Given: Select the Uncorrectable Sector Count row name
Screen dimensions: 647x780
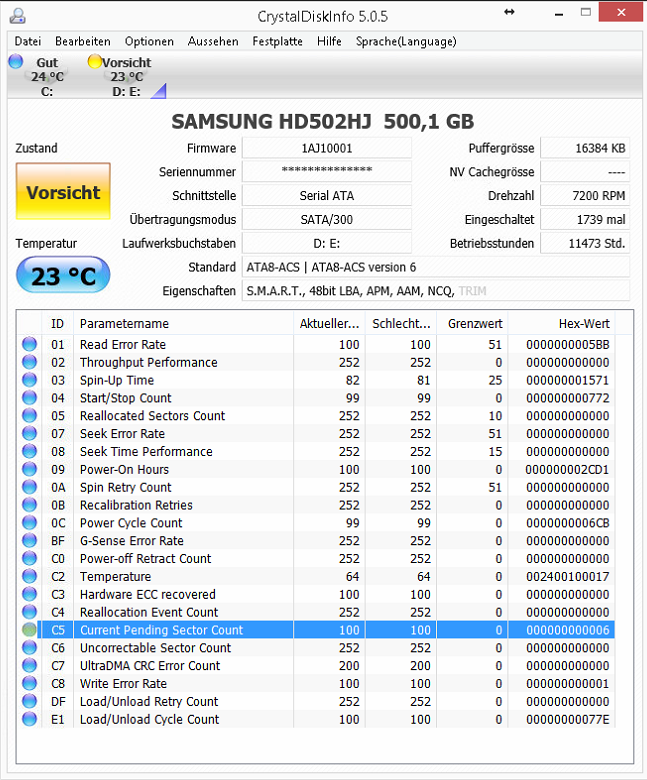Looking at the screenshot, I should tap(155, 648).
